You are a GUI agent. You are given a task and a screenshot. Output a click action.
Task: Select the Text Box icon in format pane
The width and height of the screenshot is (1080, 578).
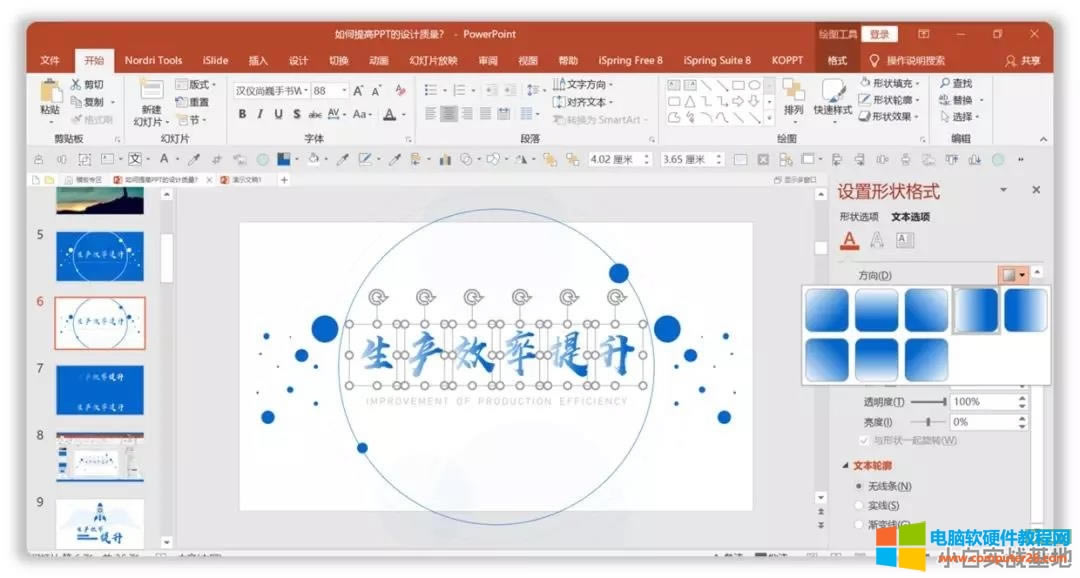(905, 240)
